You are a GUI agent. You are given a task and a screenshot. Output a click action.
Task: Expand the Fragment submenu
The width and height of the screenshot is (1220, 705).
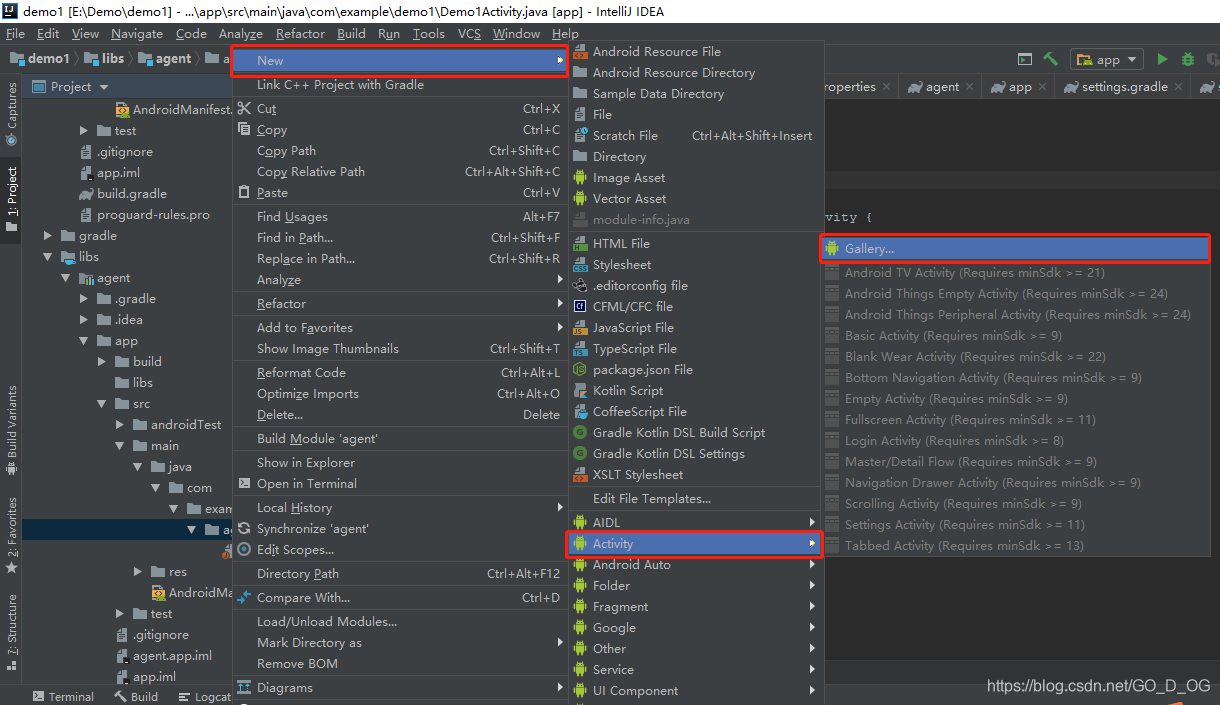coord(695,606)
